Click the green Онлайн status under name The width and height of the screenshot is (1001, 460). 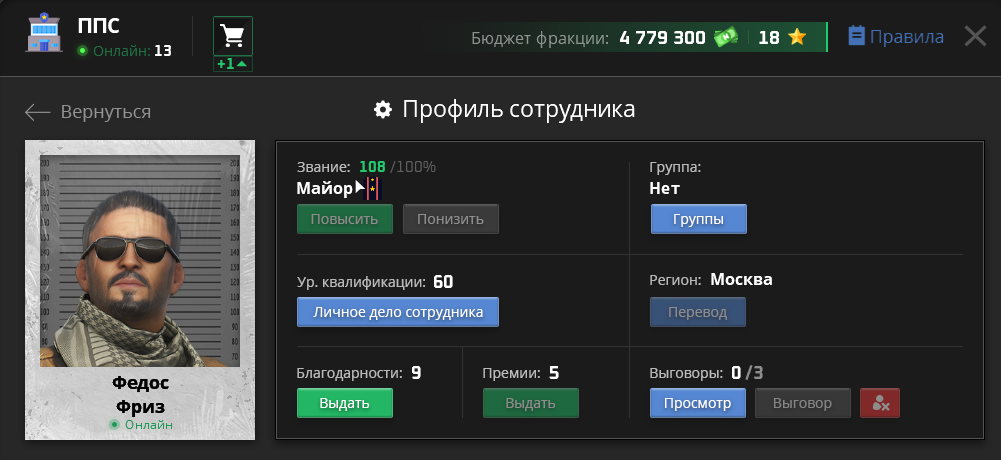141,425
